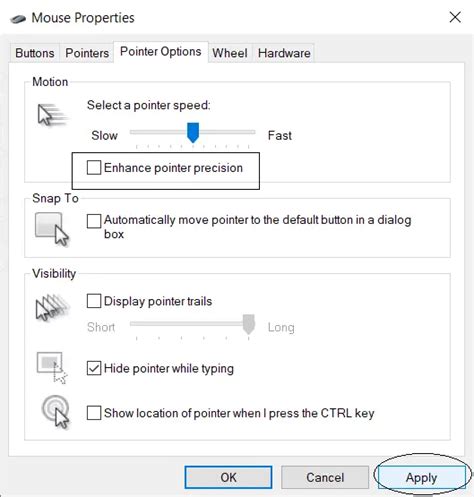474x497 pixels.
Task: Enable Enhance pointer precision checkbox
Action: (94, 167)
